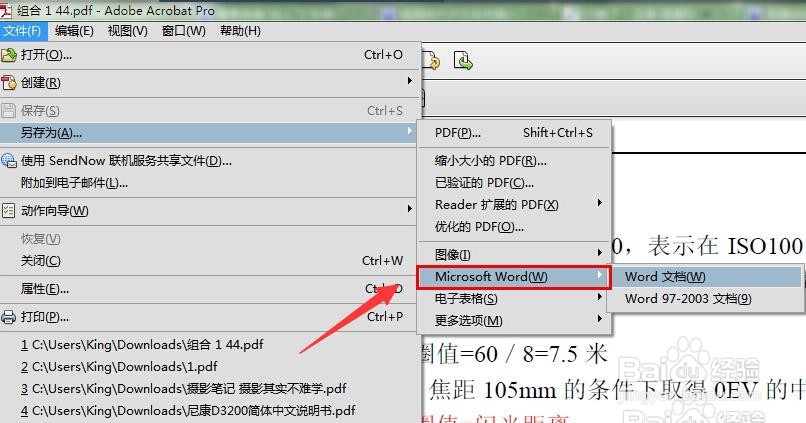
Task: Open the 文件(F) menu
Action: click(22, 31)
